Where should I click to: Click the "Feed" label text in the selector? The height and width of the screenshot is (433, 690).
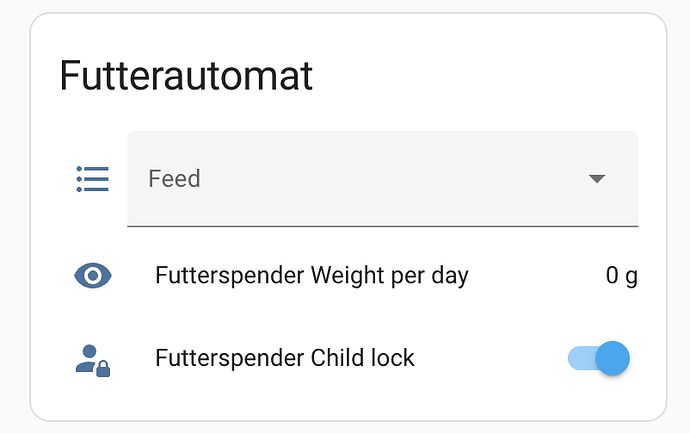(175, 179)
